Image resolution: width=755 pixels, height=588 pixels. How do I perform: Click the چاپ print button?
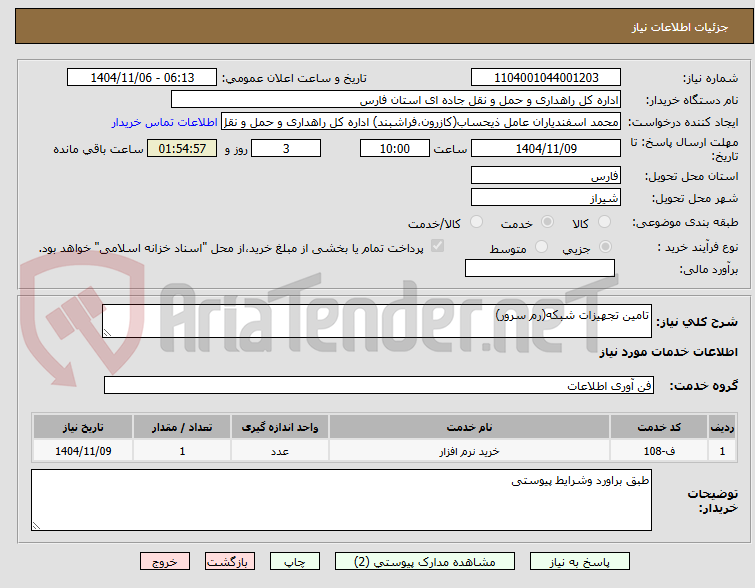295,562
